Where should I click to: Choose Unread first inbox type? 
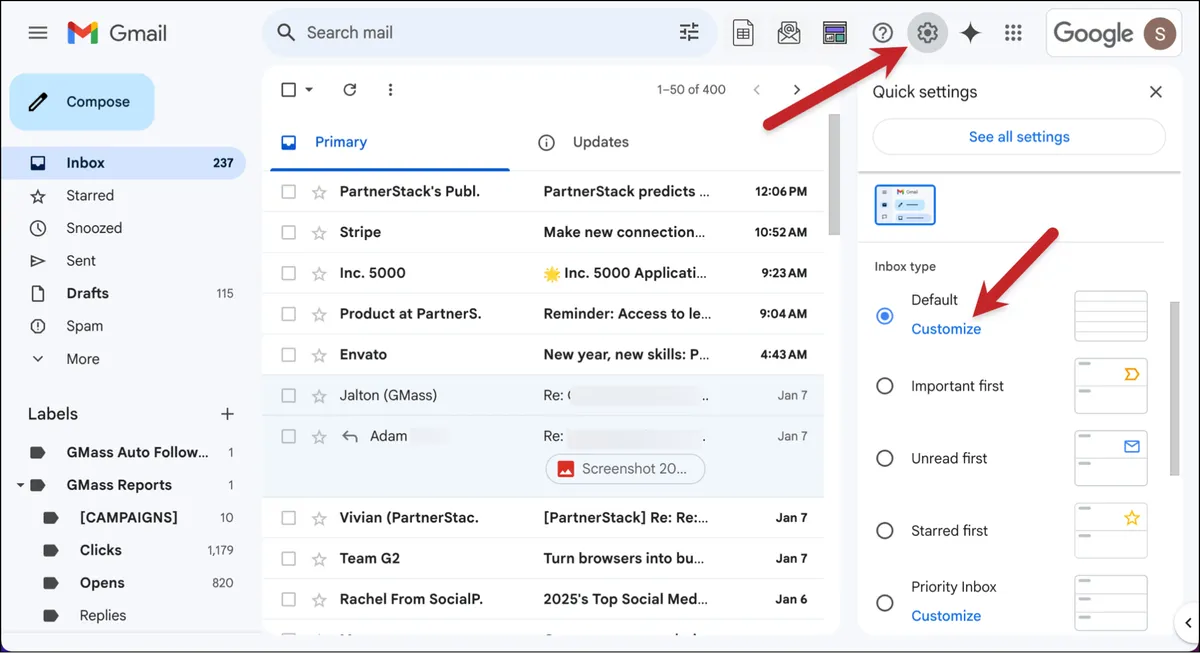tap(884, 459)
